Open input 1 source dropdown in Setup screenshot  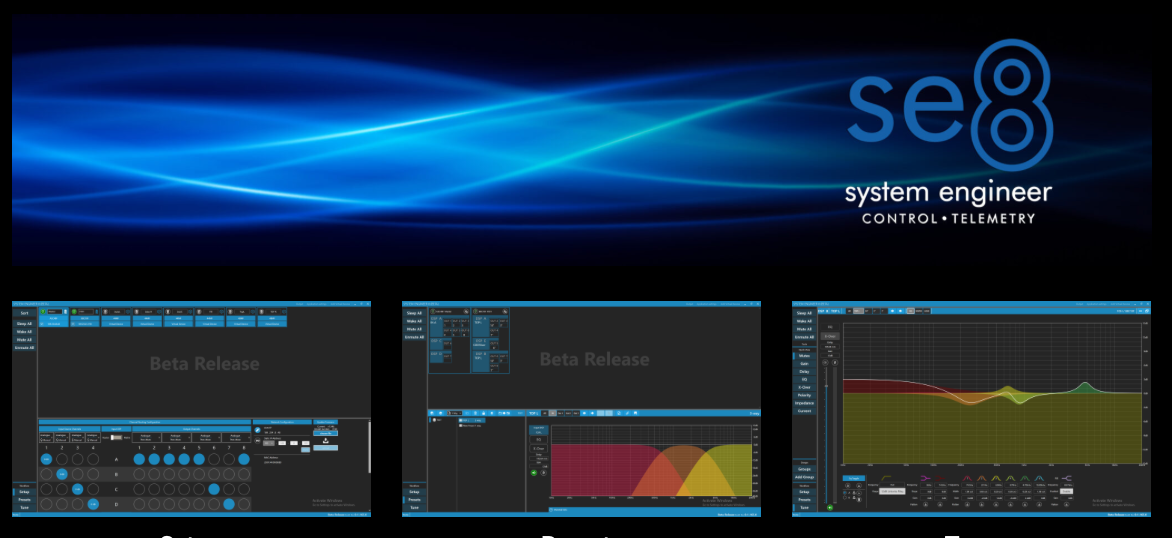46,438
